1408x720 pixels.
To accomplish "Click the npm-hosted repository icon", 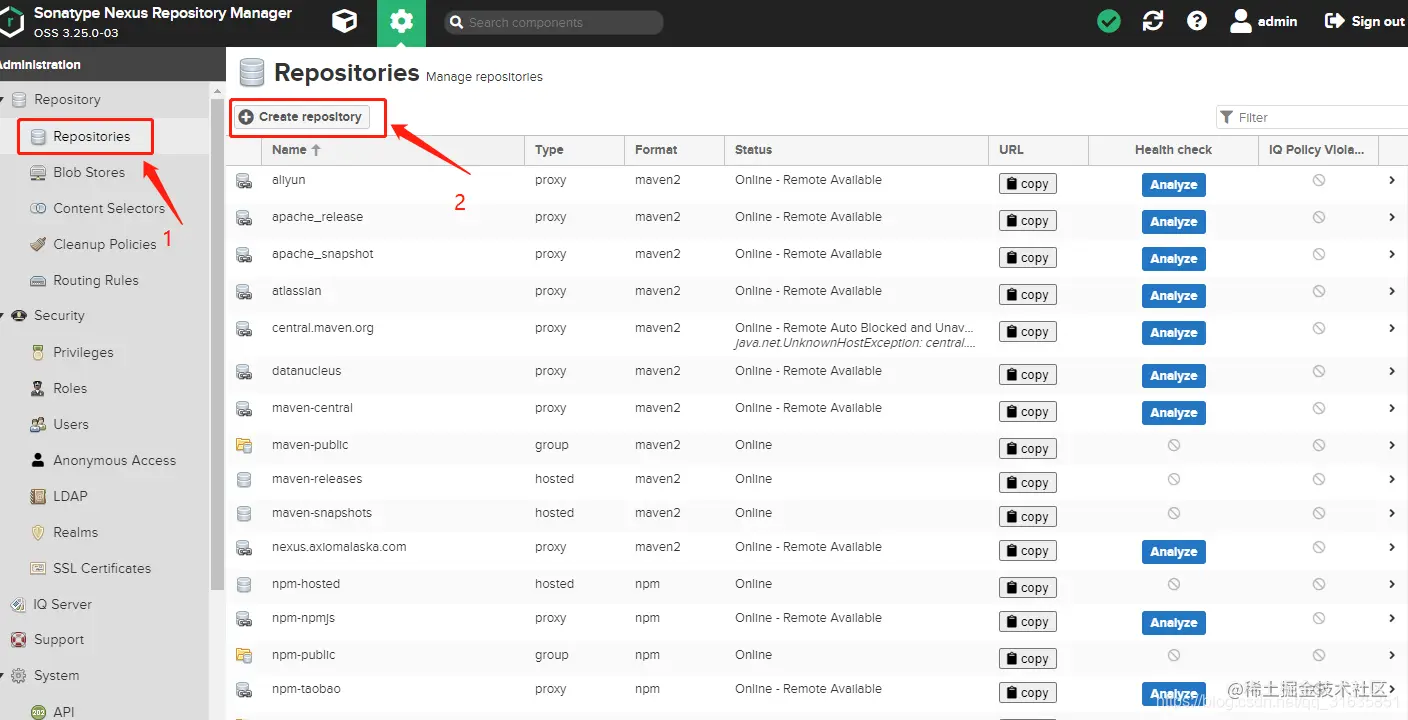I will [x=244, y=585].
